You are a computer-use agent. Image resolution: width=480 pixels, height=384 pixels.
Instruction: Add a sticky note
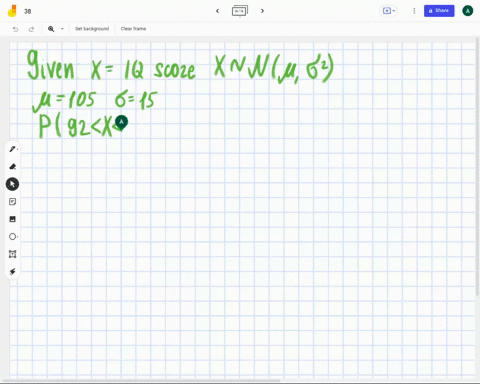pos(13,202)
